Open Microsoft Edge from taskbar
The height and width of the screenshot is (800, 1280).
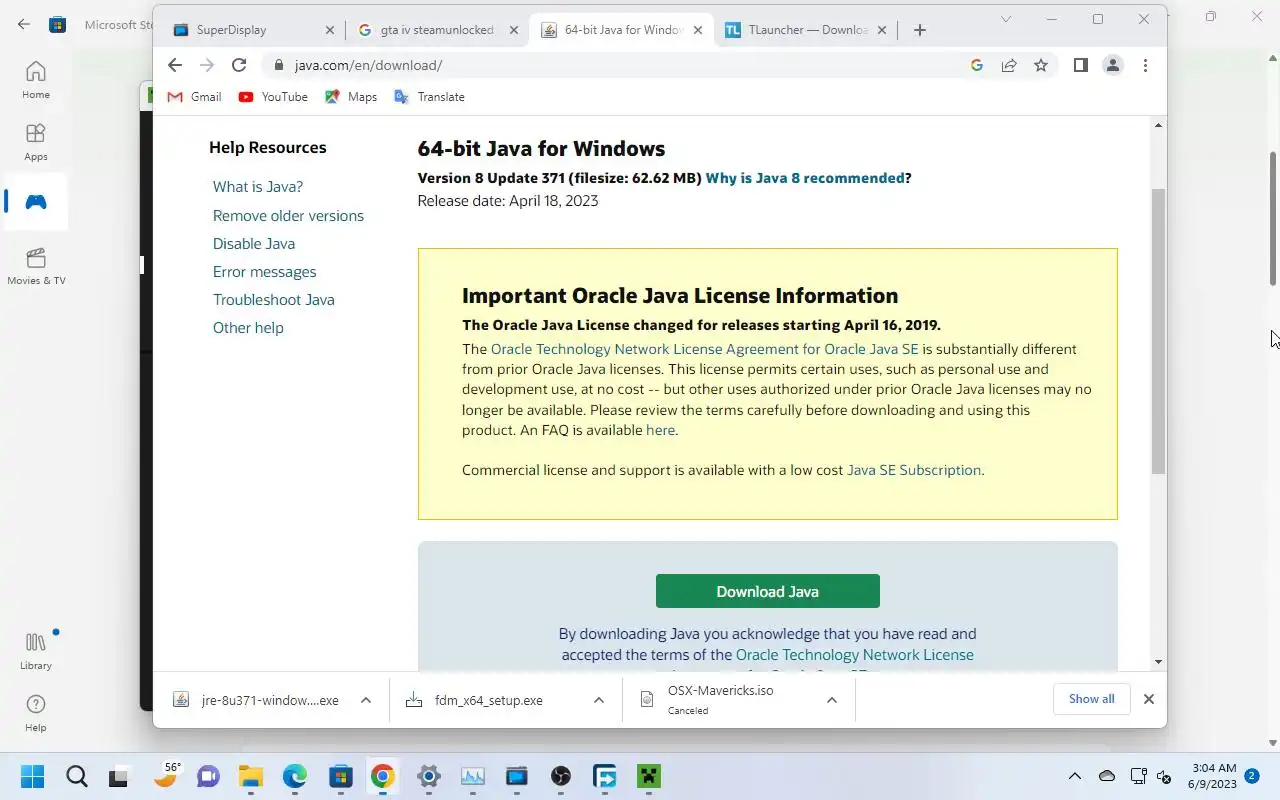click(x=294, y=777)
